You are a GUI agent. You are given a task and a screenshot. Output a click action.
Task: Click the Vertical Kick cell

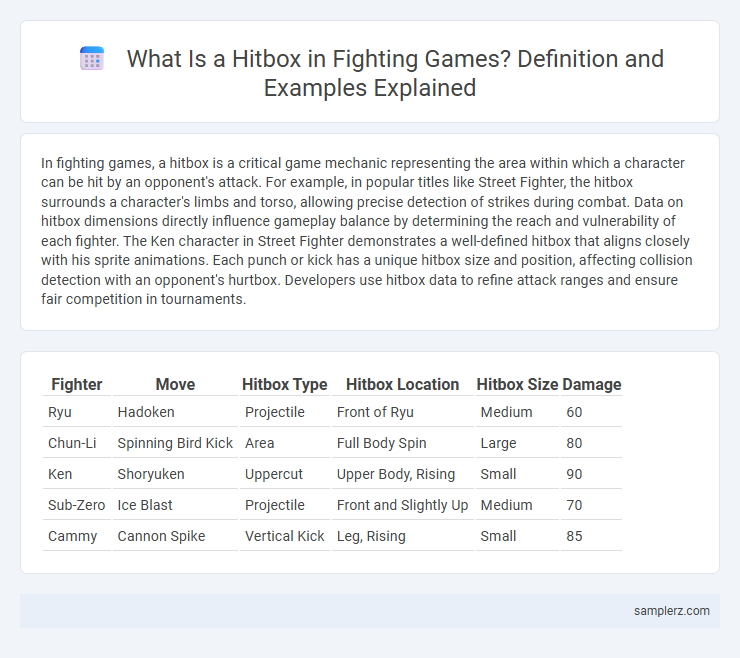click(285, 536)
